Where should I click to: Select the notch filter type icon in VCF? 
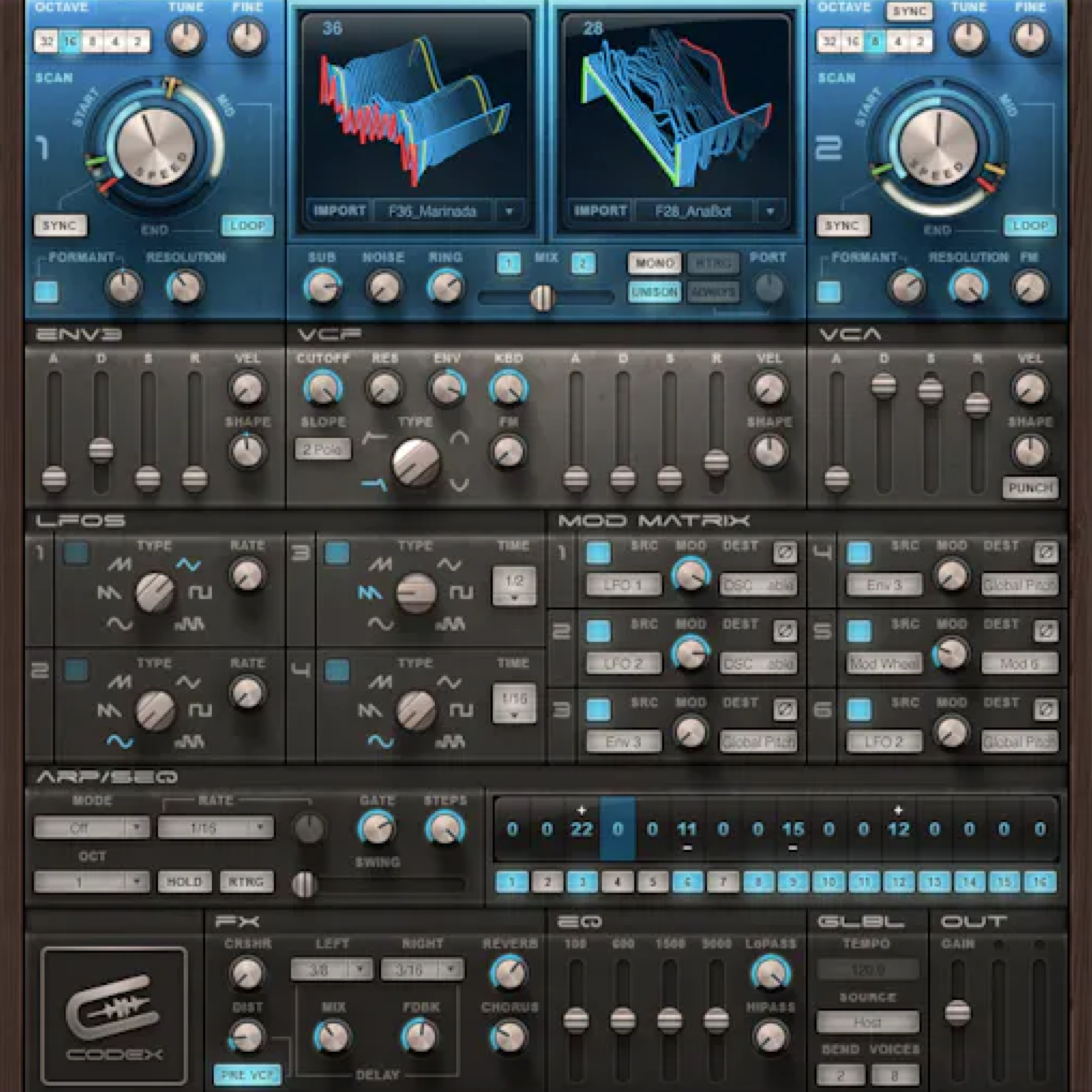pos(460,486)
